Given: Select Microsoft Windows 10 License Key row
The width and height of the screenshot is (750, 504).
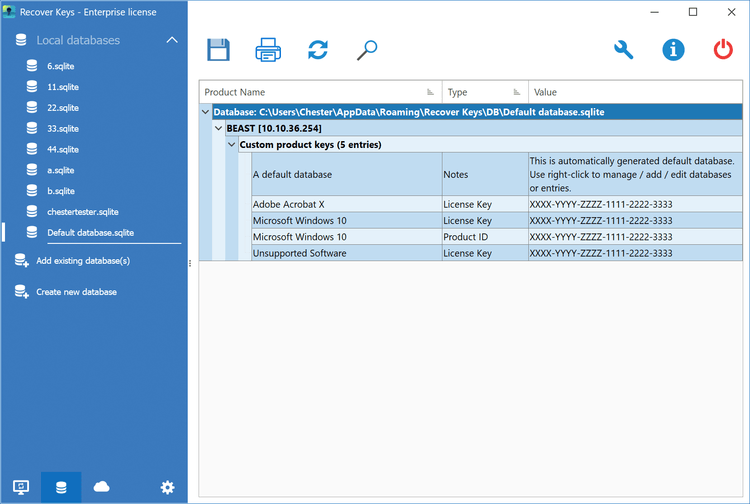Looking at the screenshot, I should point(496,220).
